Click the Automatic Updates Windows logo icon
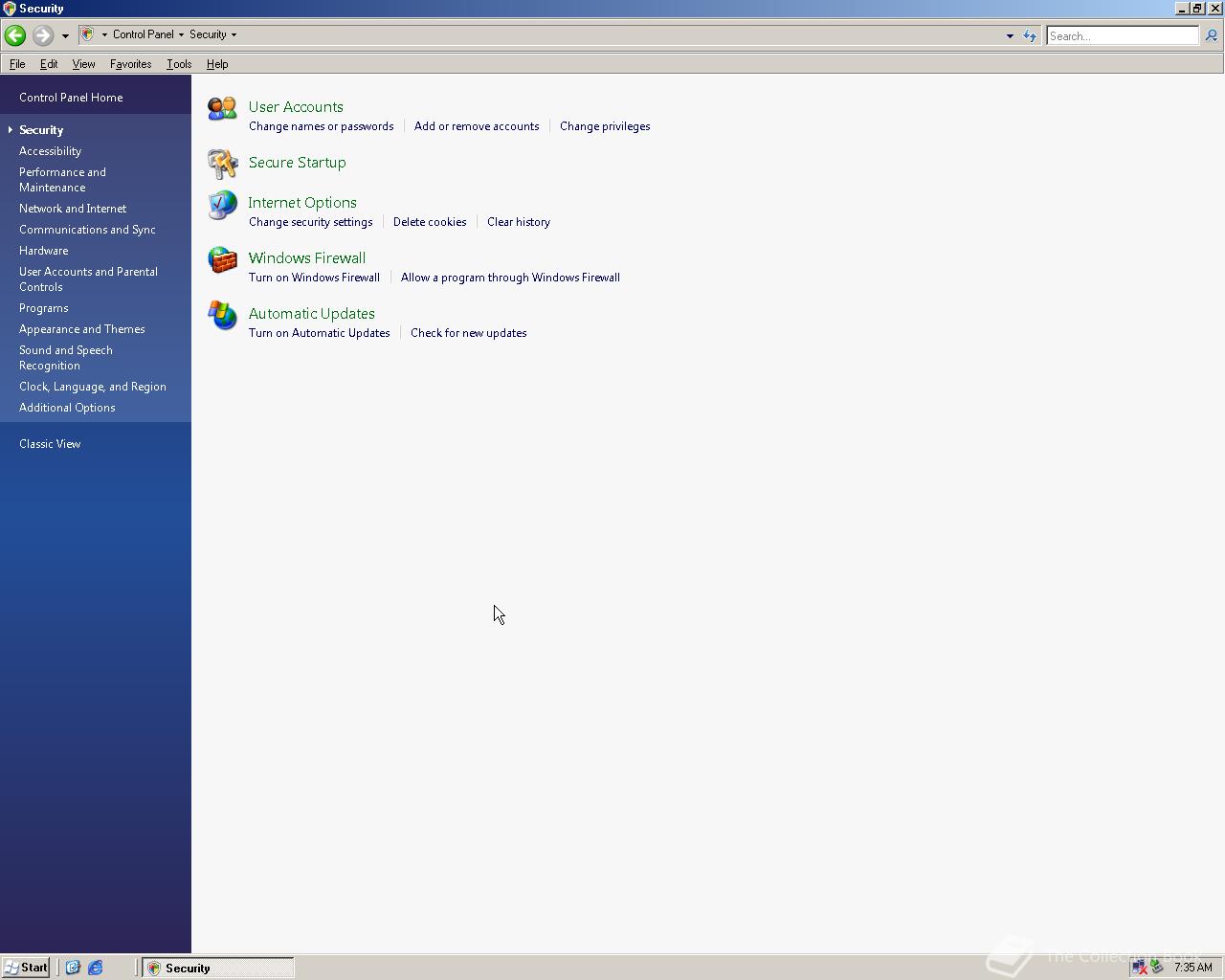 (222, 316)
